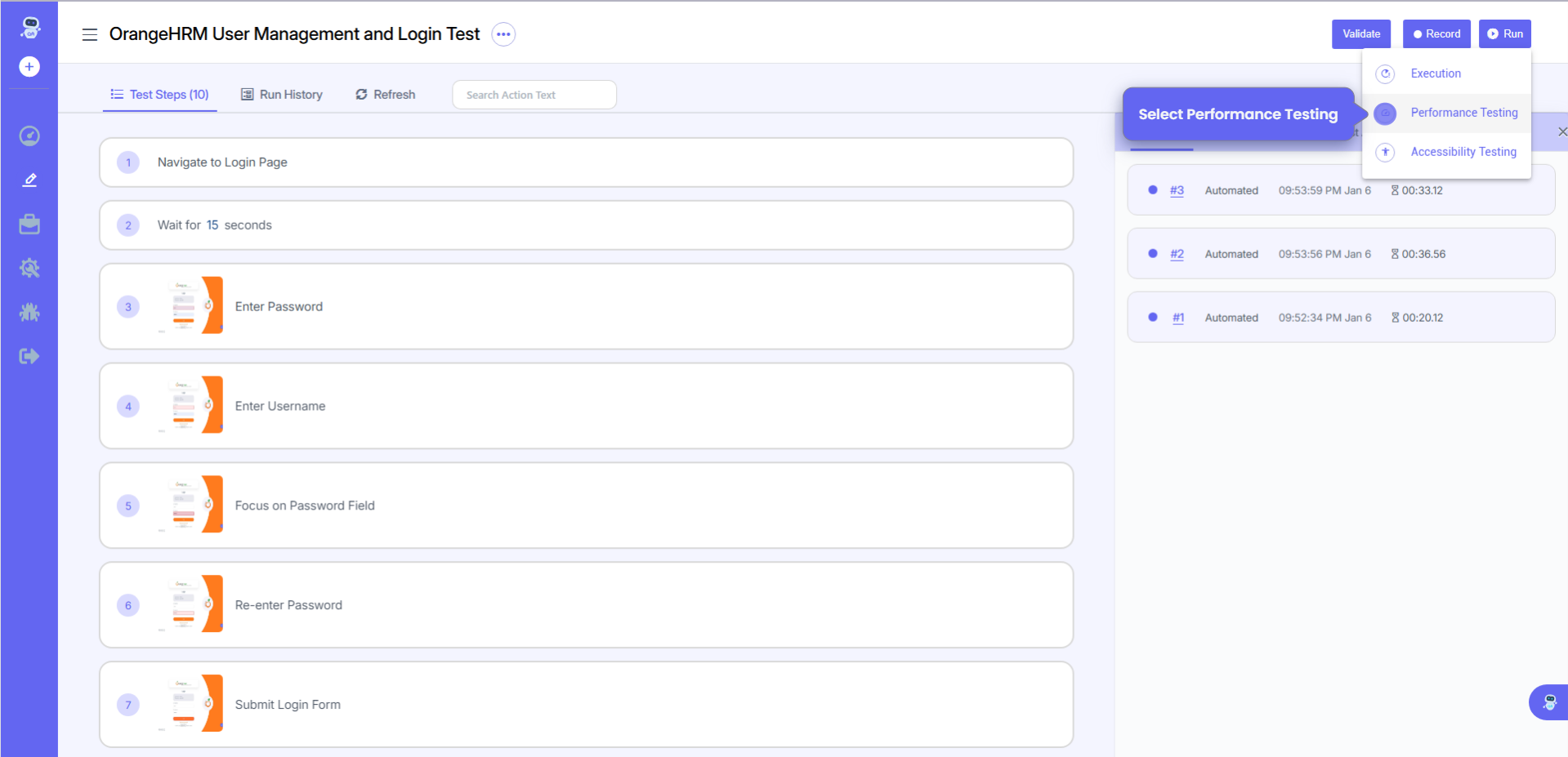
Task: Select Performance Testing from the Run menu
Action: (x=1463, y=113)
